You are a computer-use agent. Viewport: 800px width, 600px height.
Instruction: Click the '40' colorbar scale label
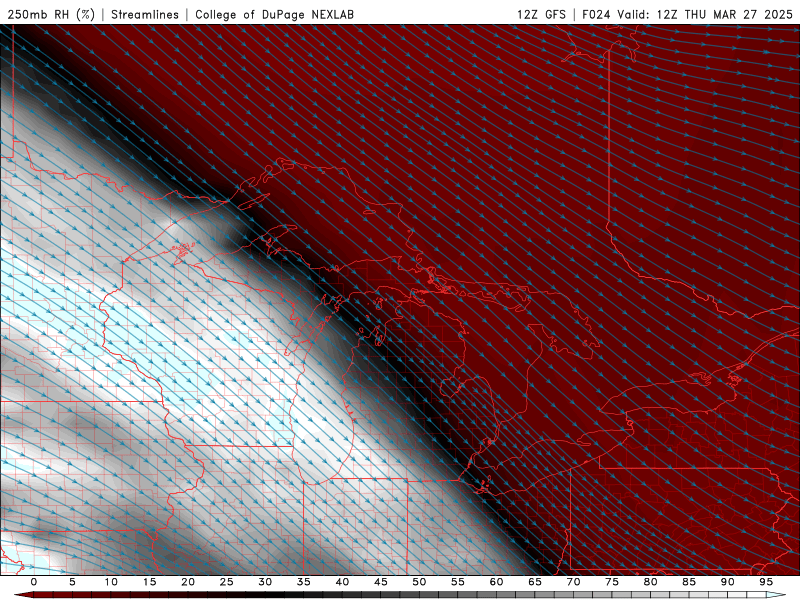point(342,582)
